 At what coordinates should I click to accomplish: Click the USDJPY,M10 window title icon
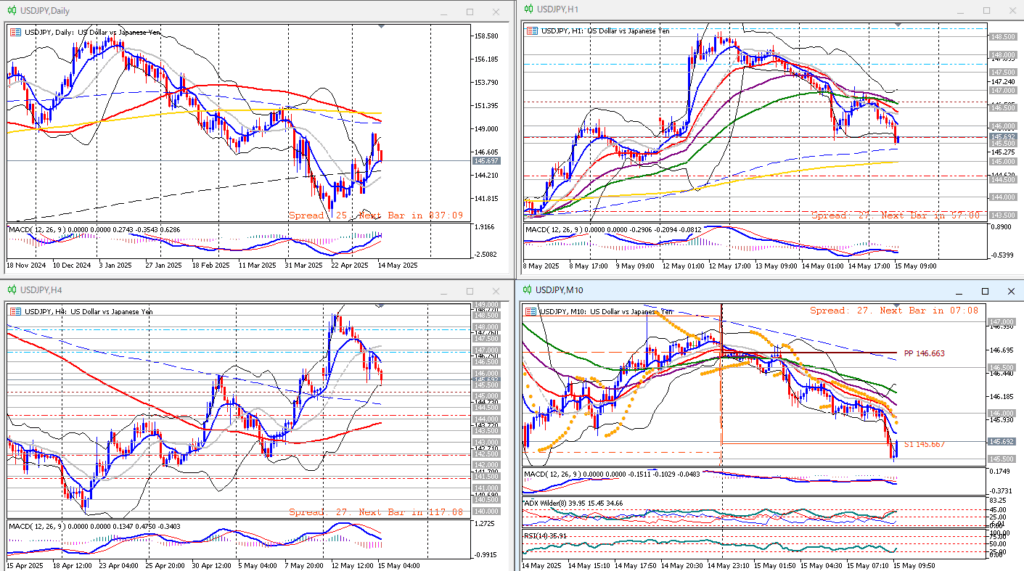pyautogui.click(x=526, y=290)
